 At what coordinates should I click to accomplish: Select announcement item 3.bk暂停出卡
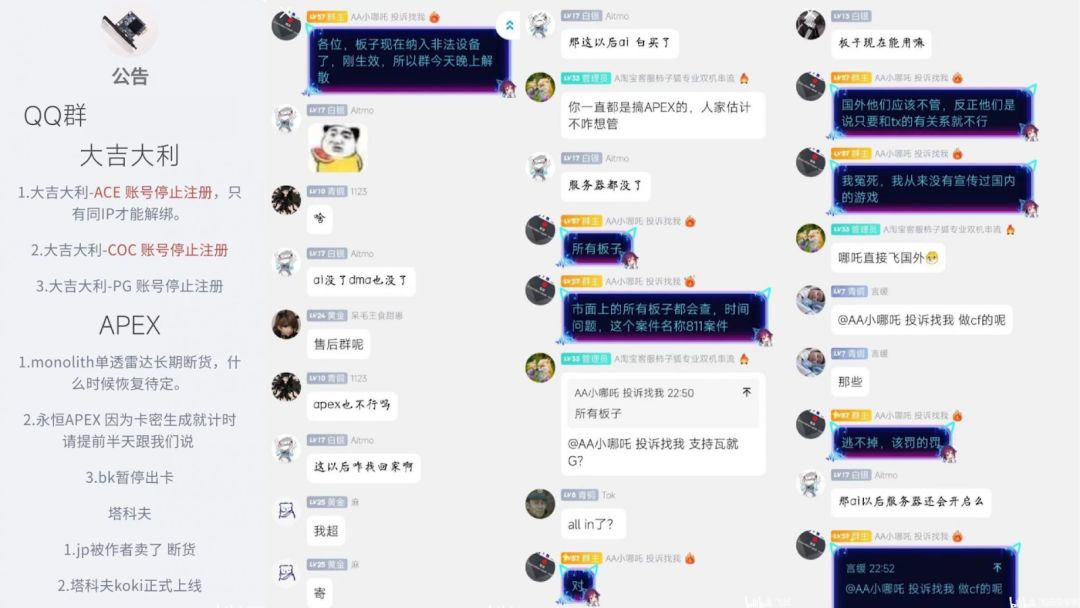point(129,477)
